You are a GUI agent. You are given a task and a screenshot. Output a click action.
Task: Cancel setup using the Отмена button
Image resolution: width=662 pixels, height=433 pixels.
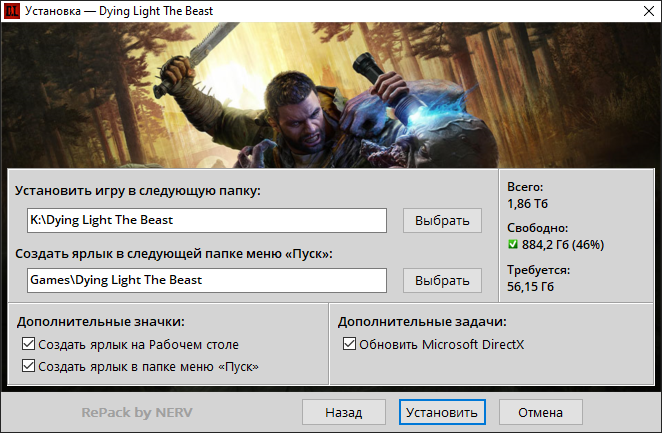click(541, 412)
